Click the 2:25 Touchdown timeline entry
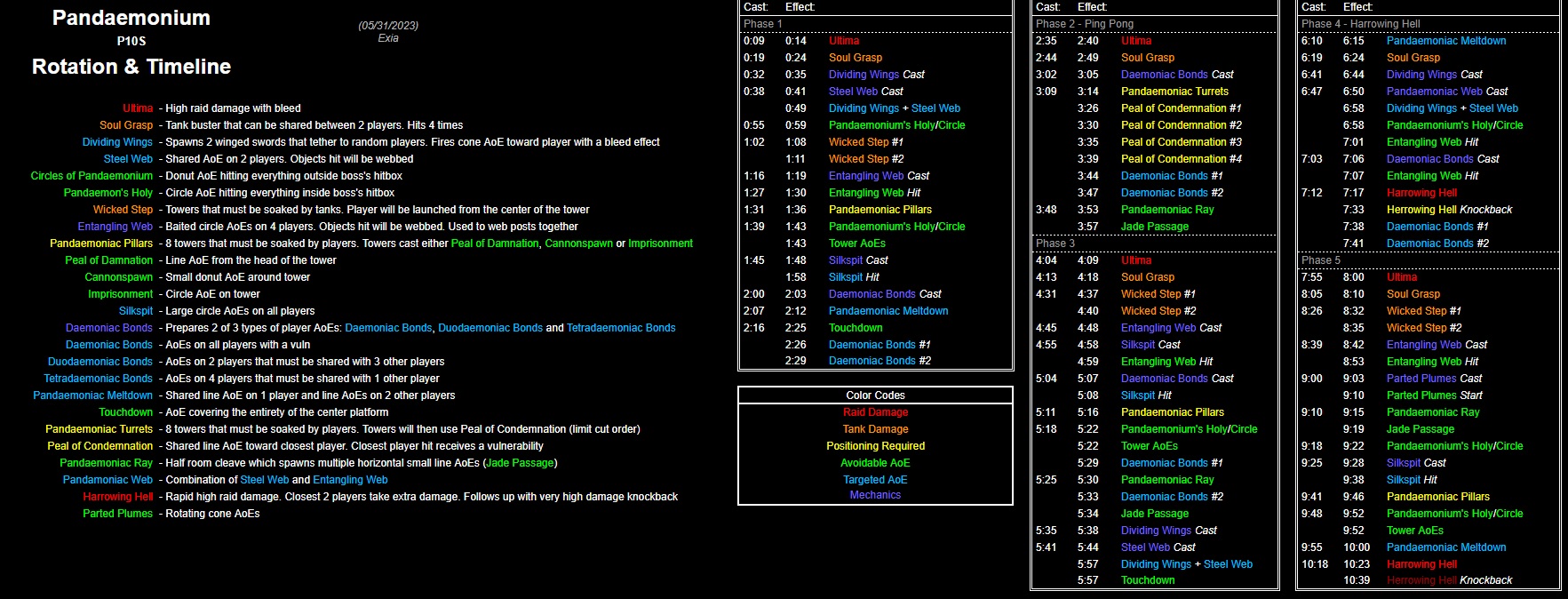This screenshot has width=1568, height=599. pos(856,328)
